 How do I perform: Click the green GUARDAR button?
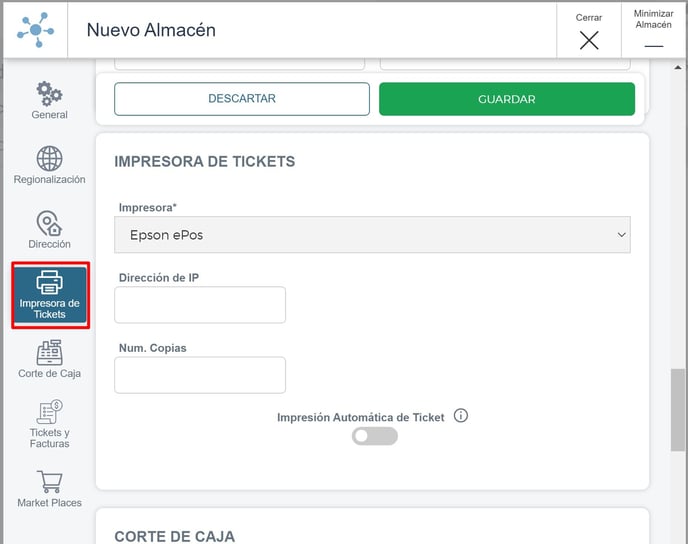pyautogui.click(x=507, y=99)
